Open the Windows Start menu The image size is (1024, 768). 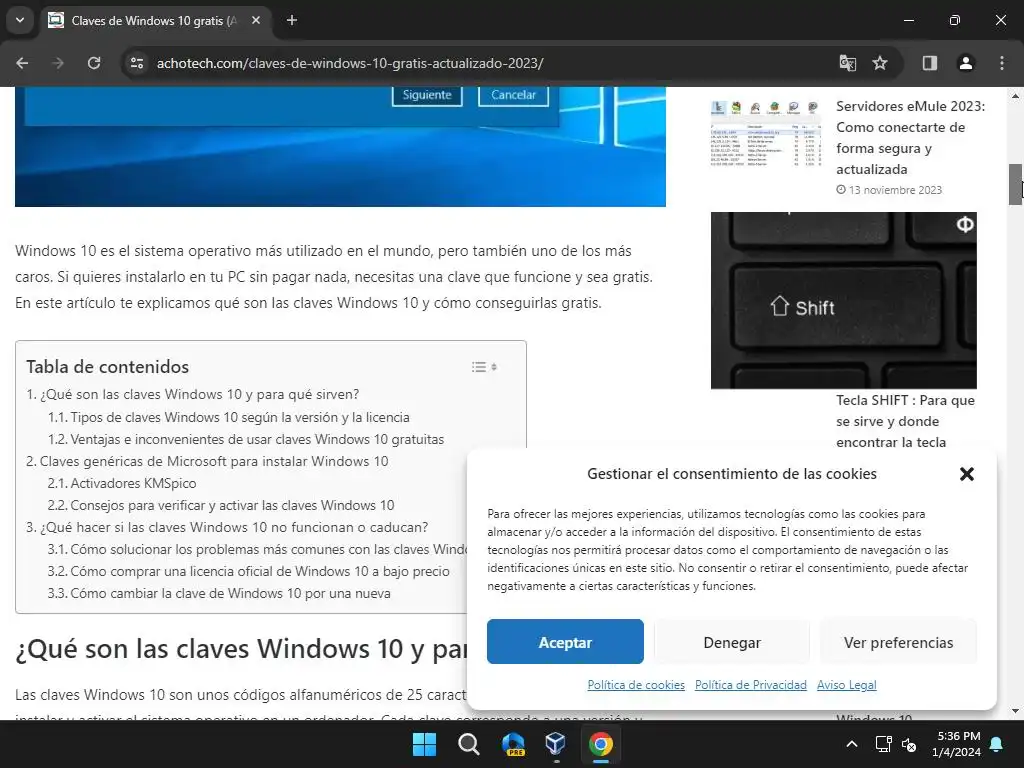coord(424,744)
